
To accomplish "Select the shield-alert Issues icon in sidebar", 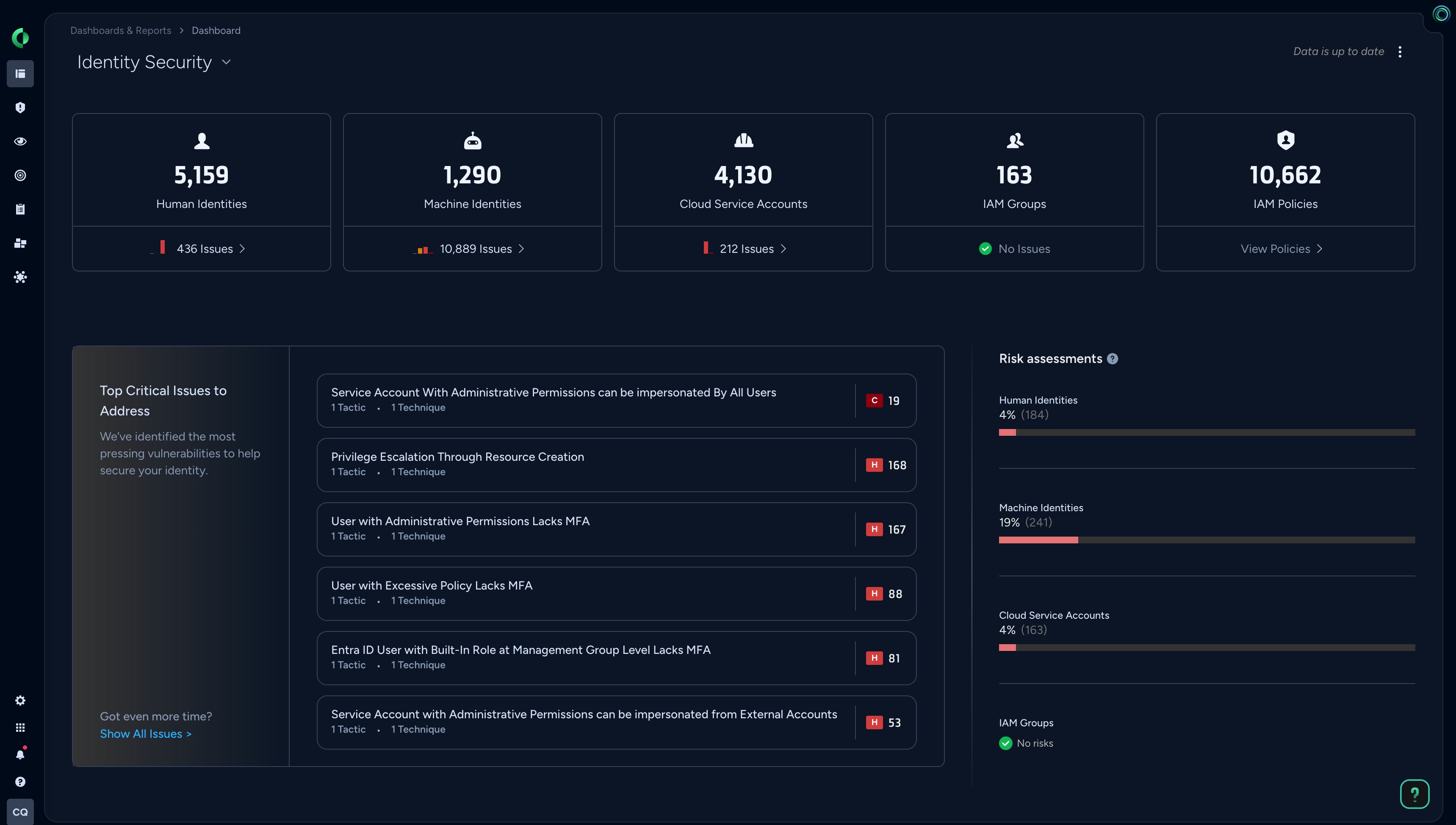I will 20,107.
